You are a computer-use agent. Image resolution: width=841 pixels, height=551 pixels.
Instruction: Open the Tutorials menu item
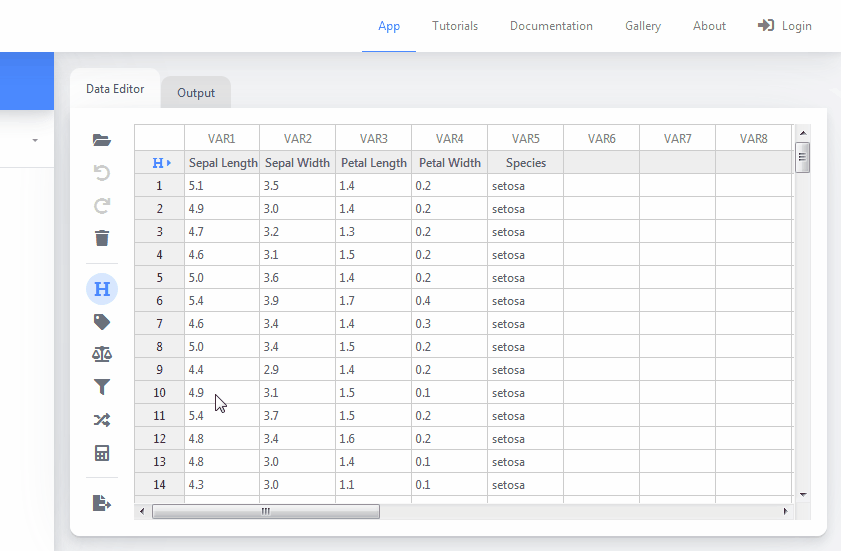[455, 26]
